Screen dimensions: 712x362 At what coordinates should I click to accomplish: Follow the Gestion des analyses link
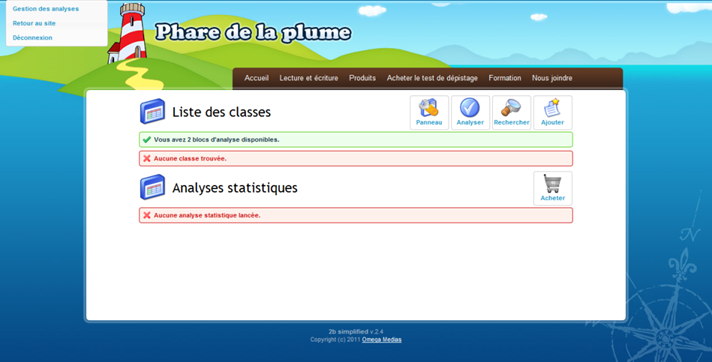tap(45, 9)
